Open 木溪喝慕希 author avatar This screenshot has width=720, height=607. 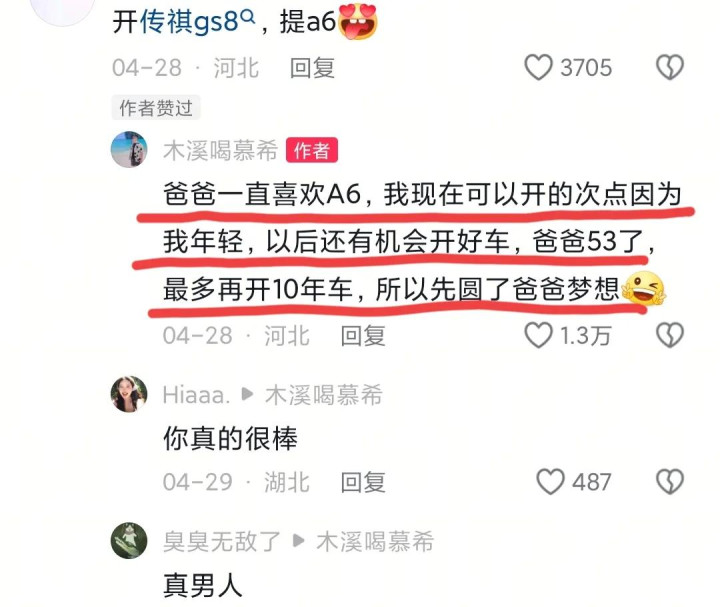[x=129, y=149]
